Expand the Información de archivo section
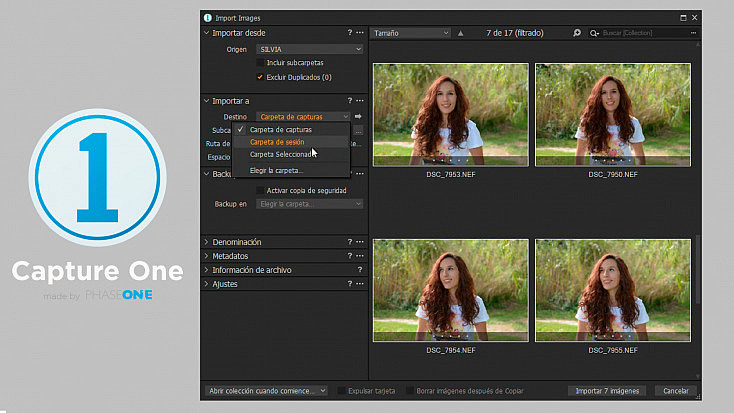This screenshot has height=413, width=734. click(206, 270)
